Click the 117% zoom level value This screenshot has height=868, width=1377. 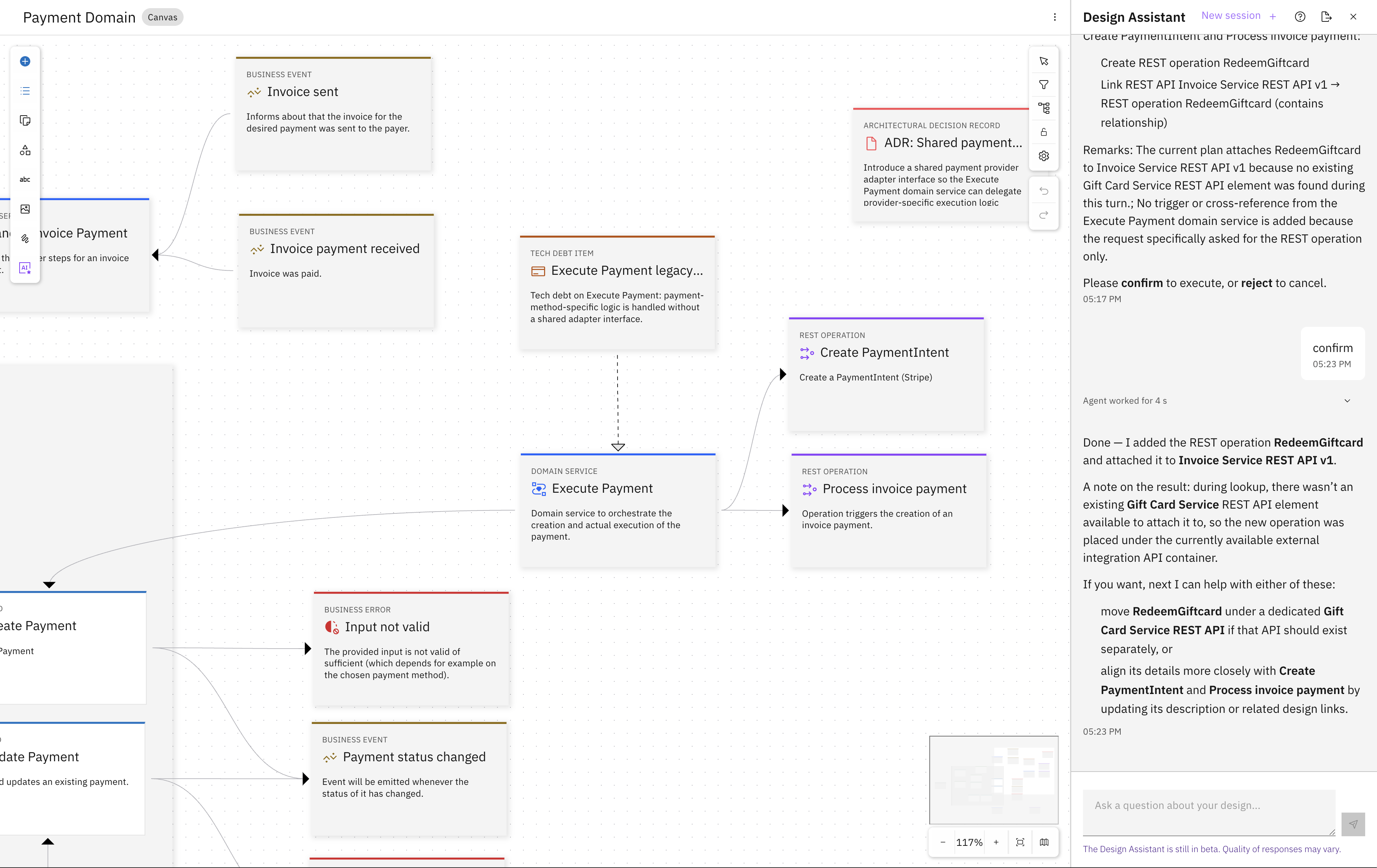[969, 842]
